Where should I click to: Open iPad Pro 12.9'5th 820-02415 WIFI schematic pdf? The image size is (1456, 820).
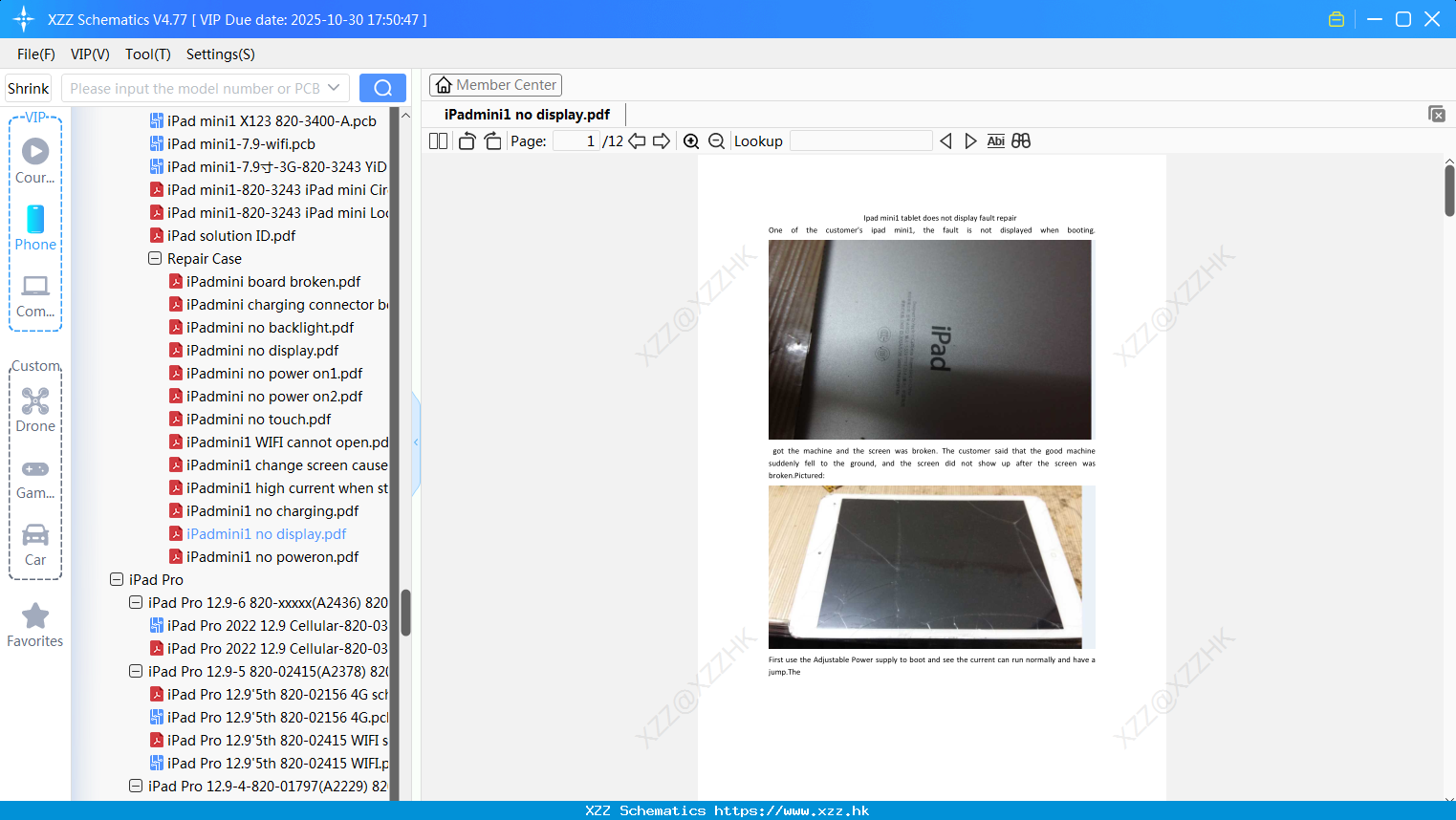click(269, 740)
